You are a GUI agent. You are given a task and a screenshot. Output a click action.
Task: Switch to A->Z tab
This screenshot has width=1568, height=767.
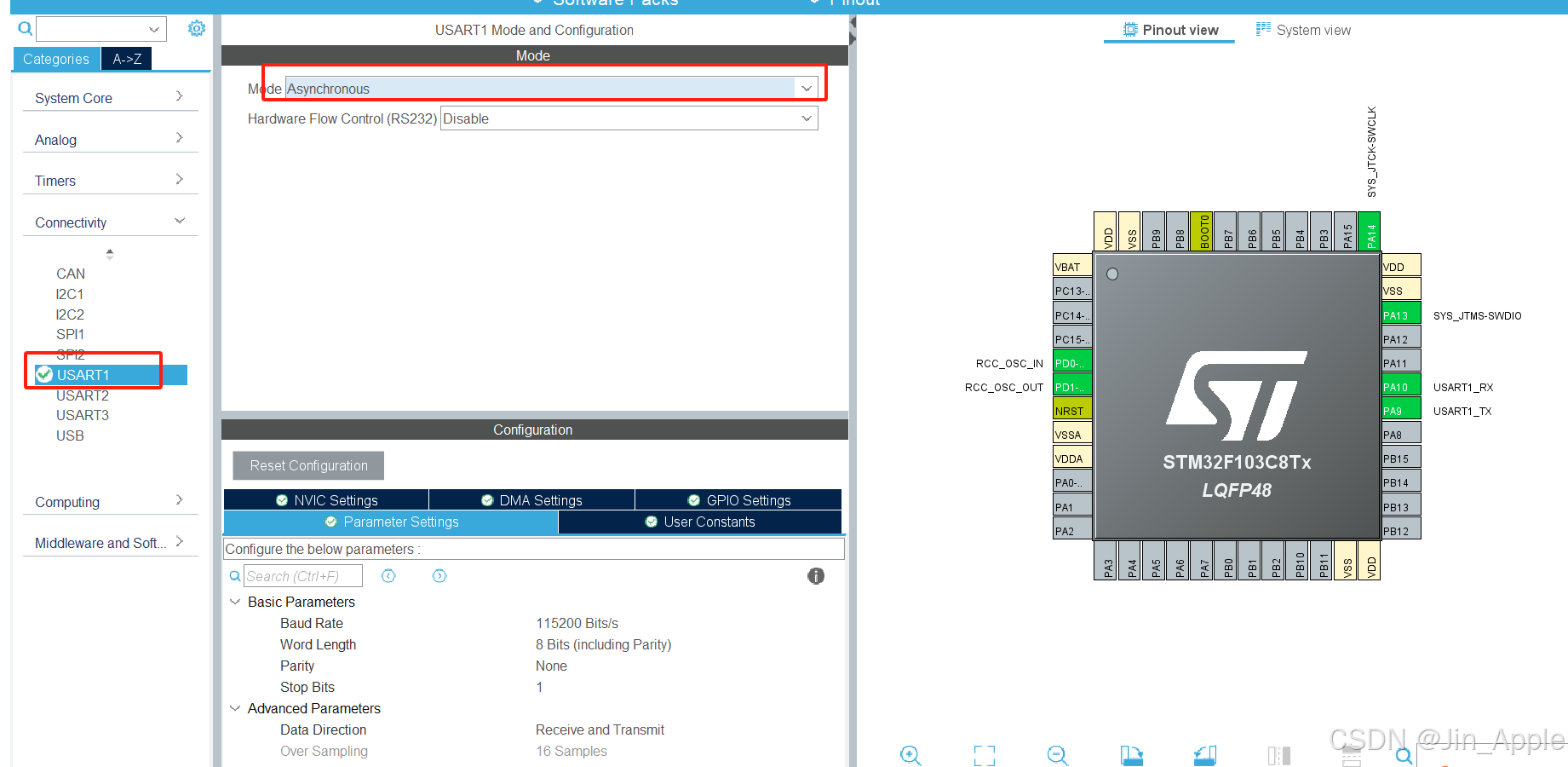click(x=127, y=59)
